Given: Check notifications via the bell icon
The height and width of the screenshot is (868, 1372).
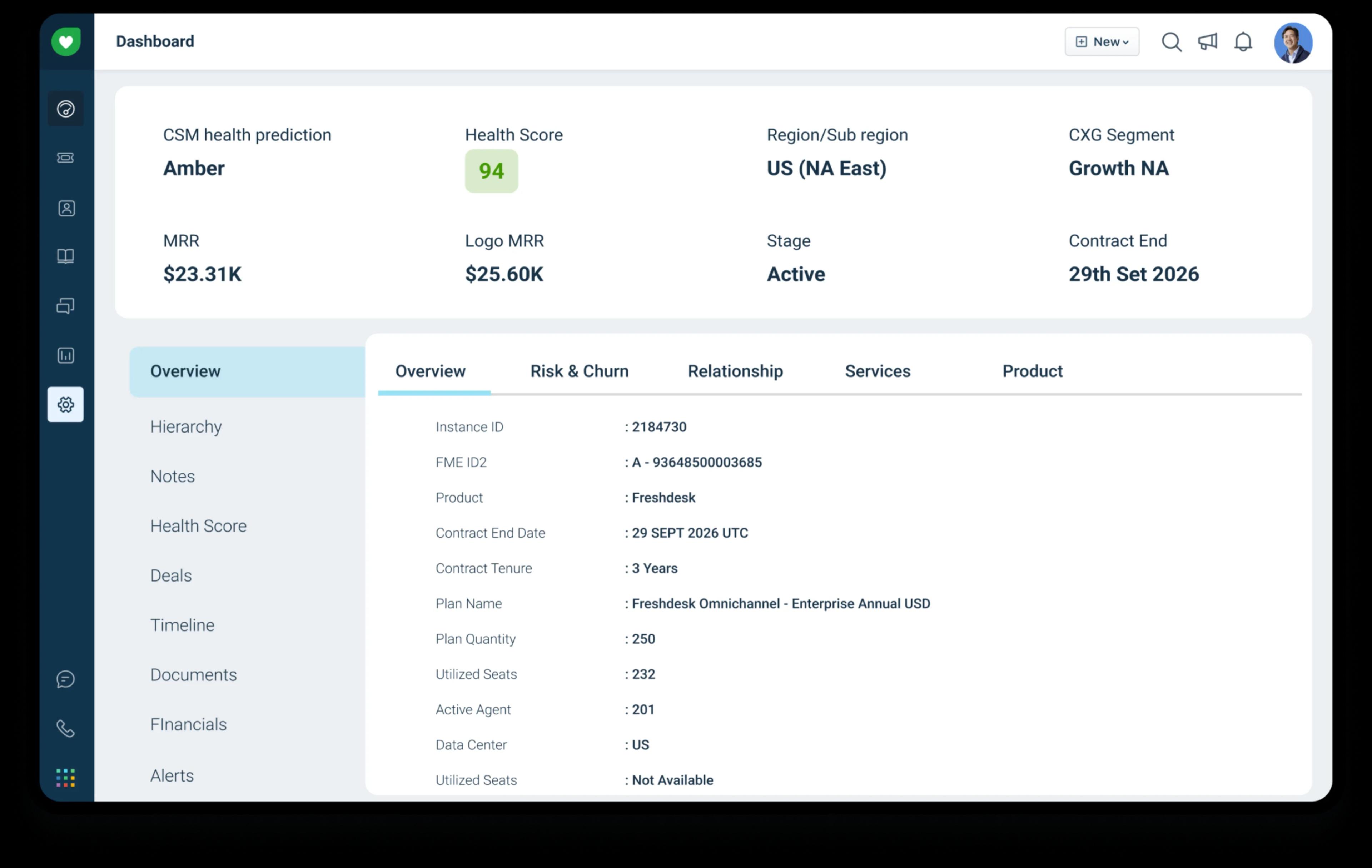Looking at the screenshot, I should pyautogui.click(x=1243, y=41).
